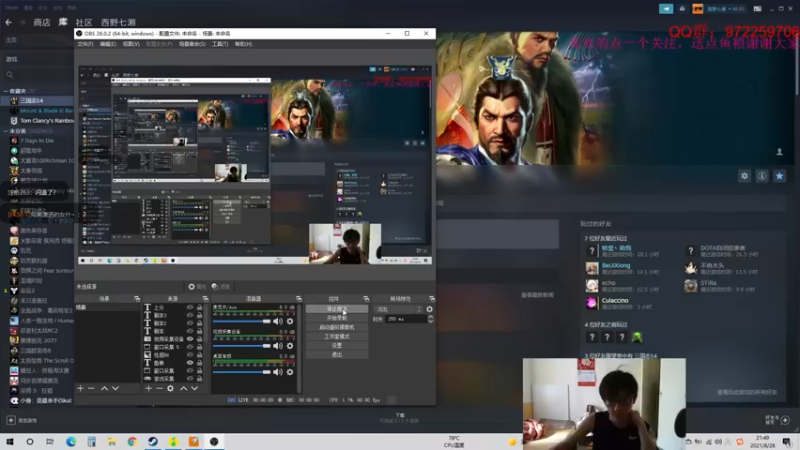Mute the 视频采集设备 mixer channel
Image resolution: width=800 pixels, height=450 pixels.
click(278, 346)
